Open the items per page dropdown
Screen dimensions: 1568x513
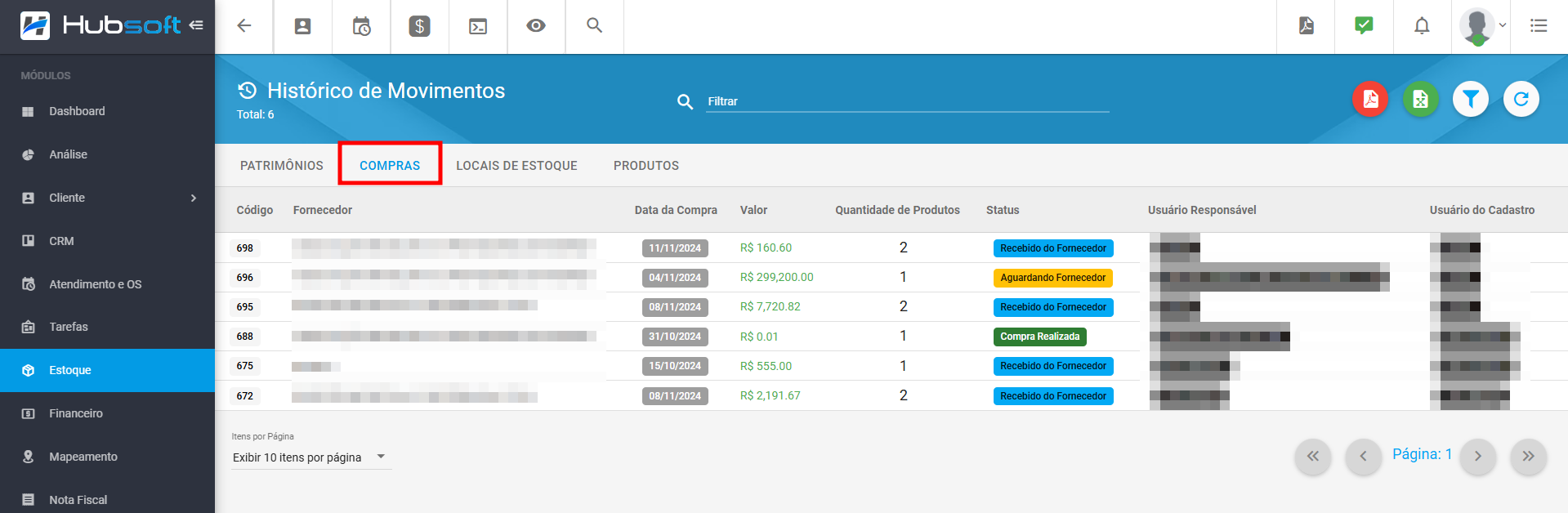pos(310,457)
